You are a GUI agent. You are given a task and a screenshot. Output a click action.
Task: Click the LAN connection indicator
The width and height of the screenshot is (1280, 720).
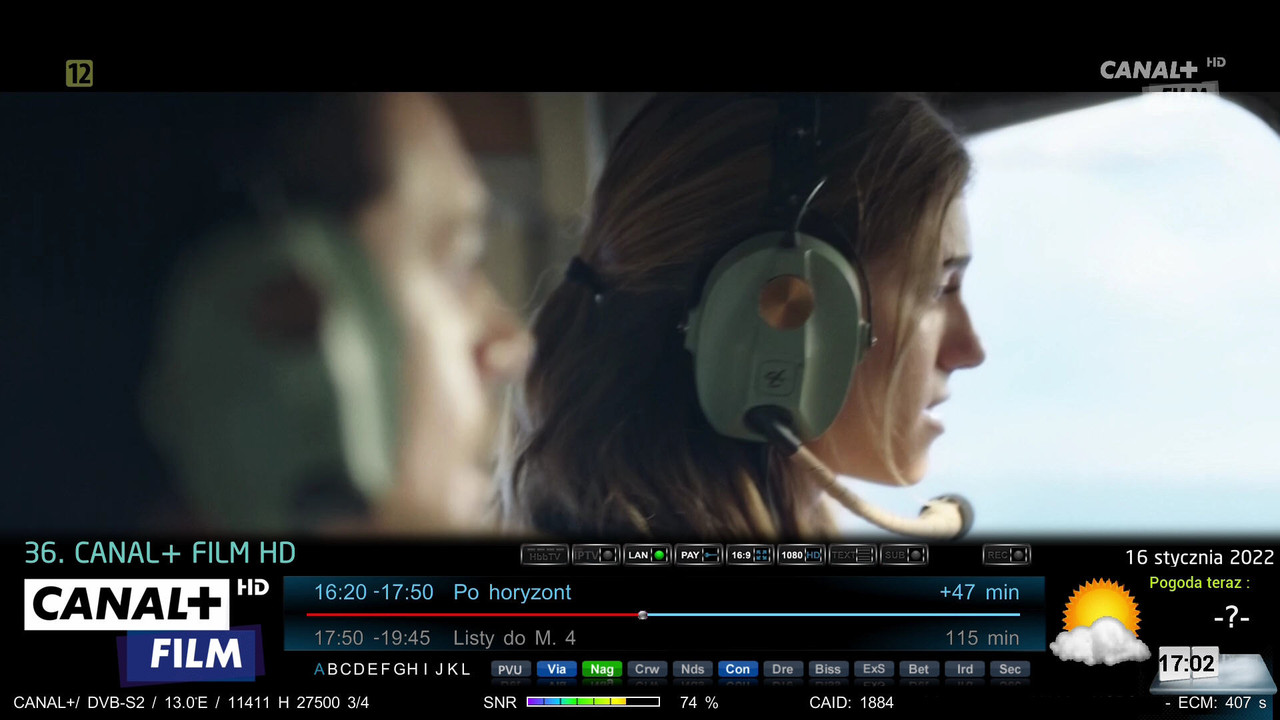(x=647, y=554)
